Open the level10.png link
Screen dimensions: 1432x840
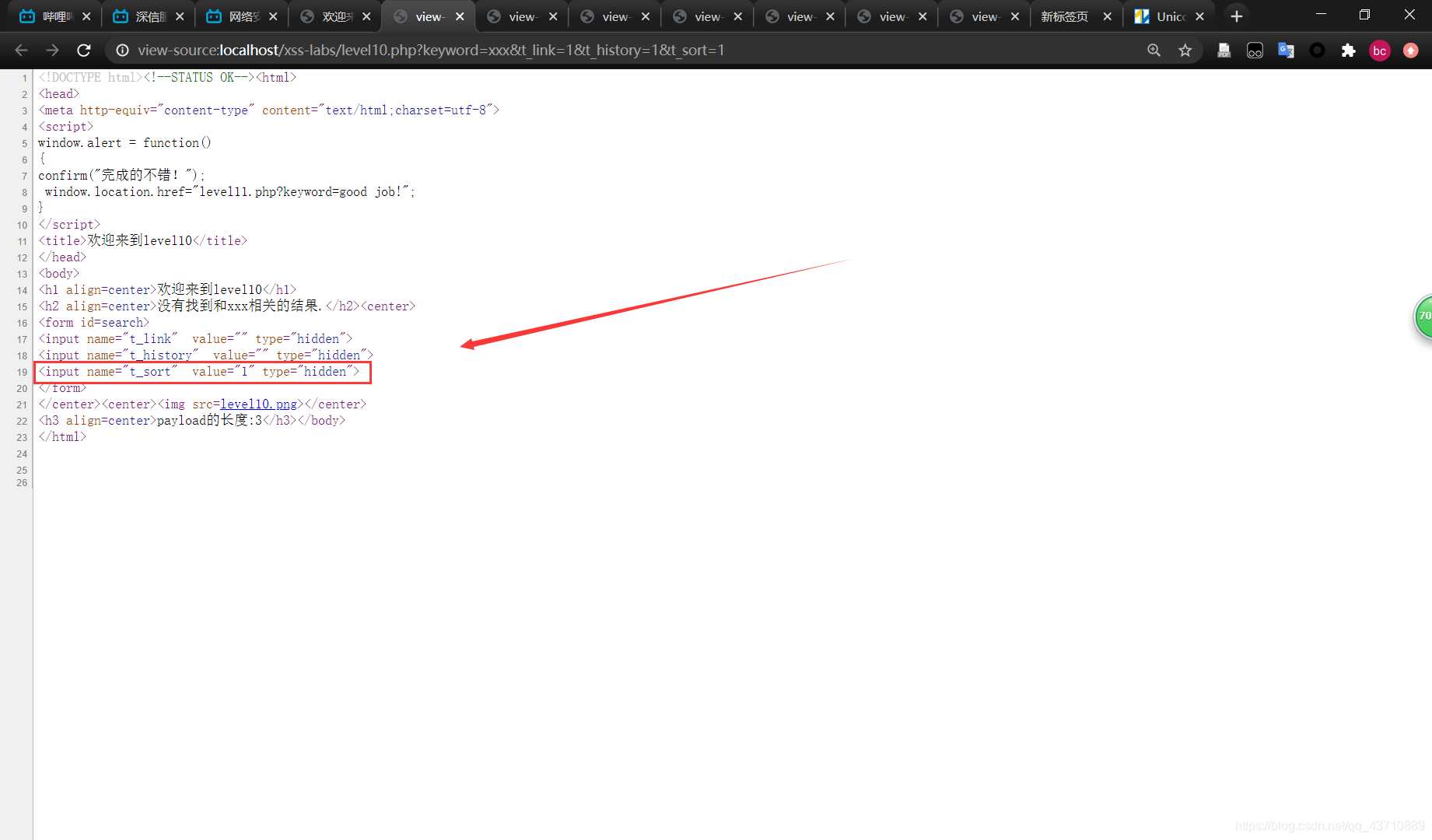pos(258,404)
